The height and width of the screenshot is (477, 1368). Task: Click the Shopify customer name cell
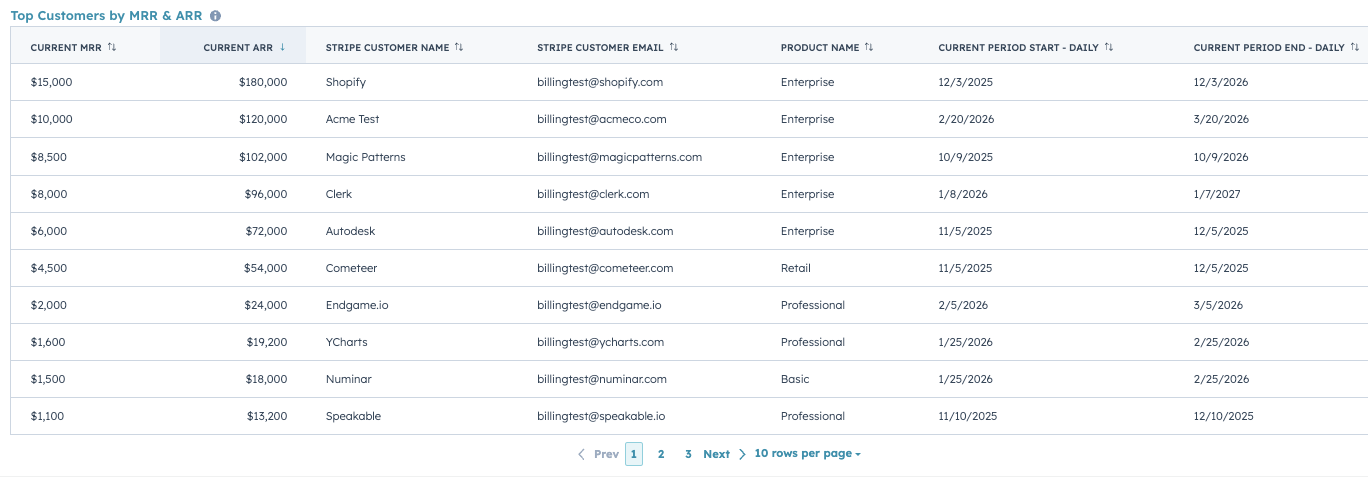[346, 82]
